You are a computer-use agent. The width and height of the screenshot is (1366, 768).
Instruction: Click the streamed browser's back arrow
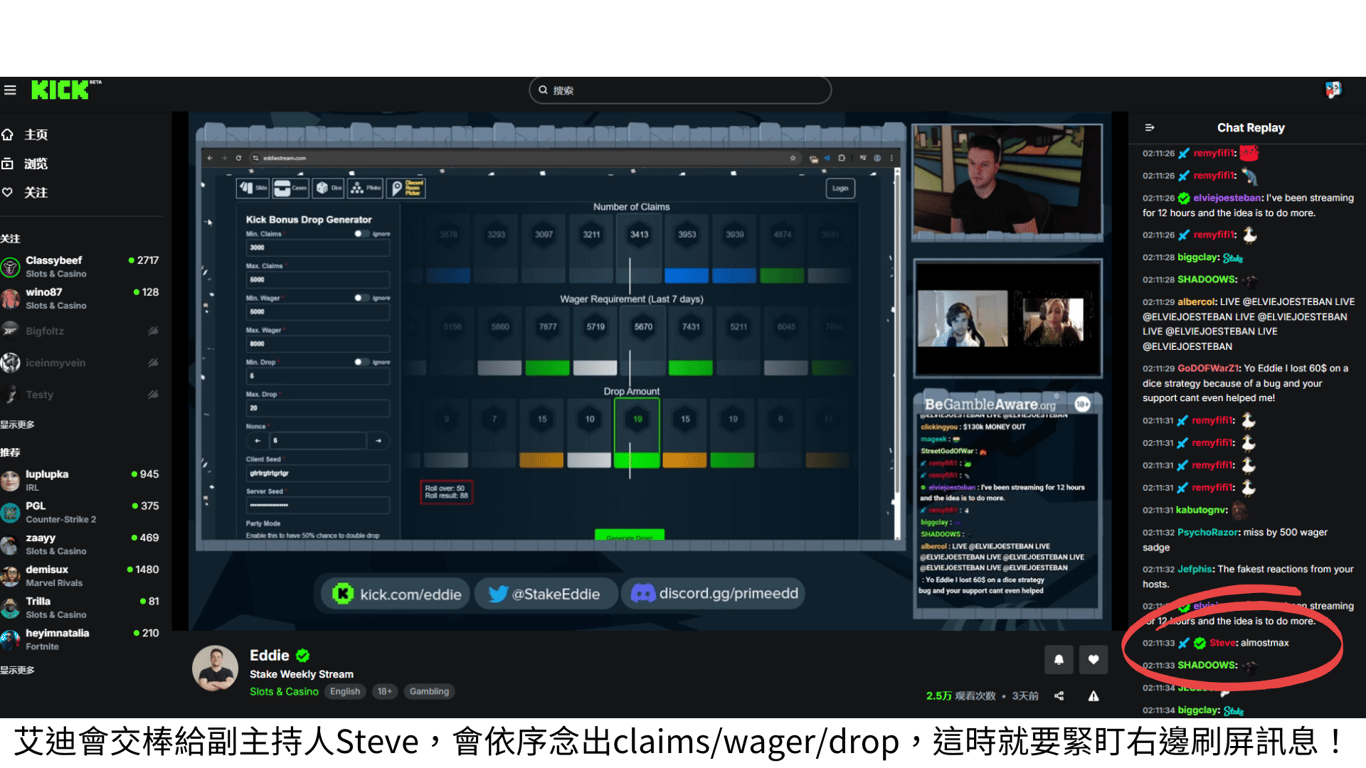coord(210,158)
